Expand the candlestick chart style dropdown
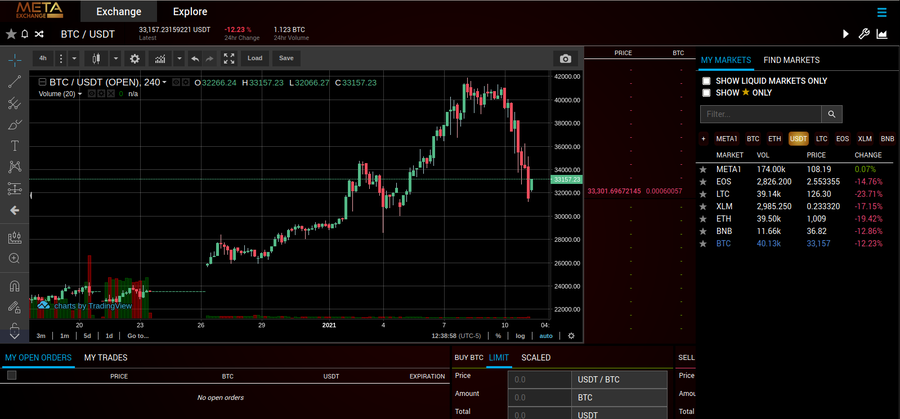Image resolution: width=900 pixels, height=419 pixels. pyautogui.click(x=116, y=59)
